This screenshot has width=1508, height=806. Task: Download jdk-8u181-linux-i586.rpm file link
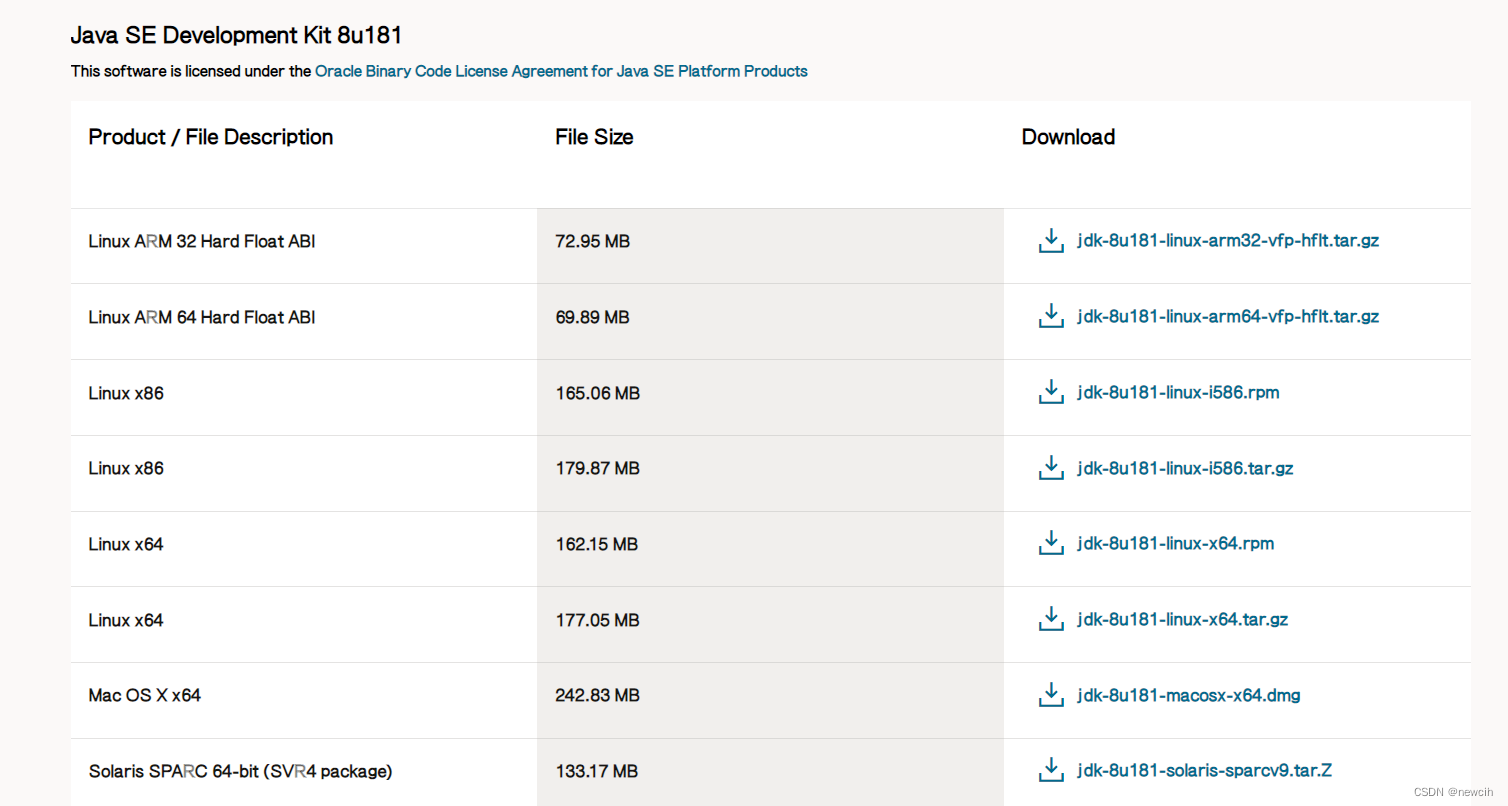(1178, 392)
